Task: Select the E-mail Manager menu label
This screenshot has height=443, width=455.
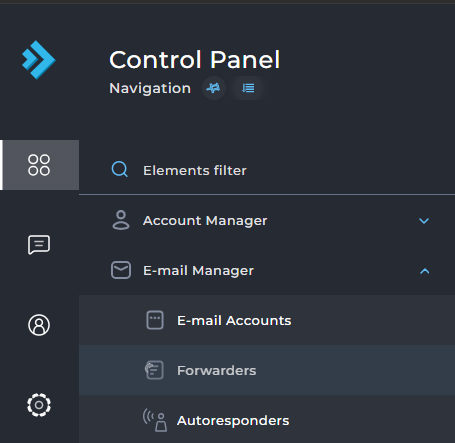Action: (x=198, y=271)
